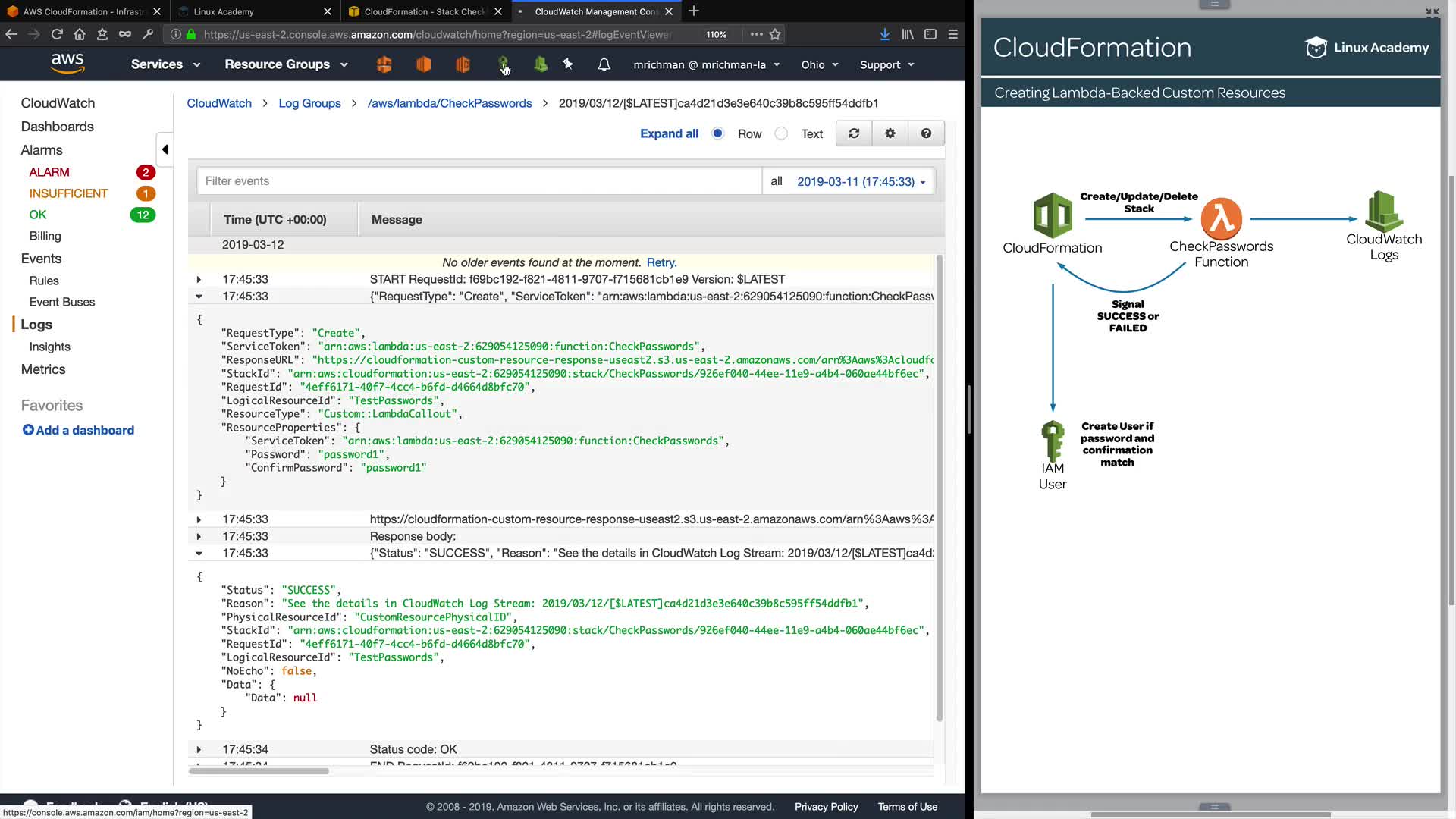Collapse the CloudWatch side navigation arrow
This screenshot has height=819, width=1456.
point(165,149)
